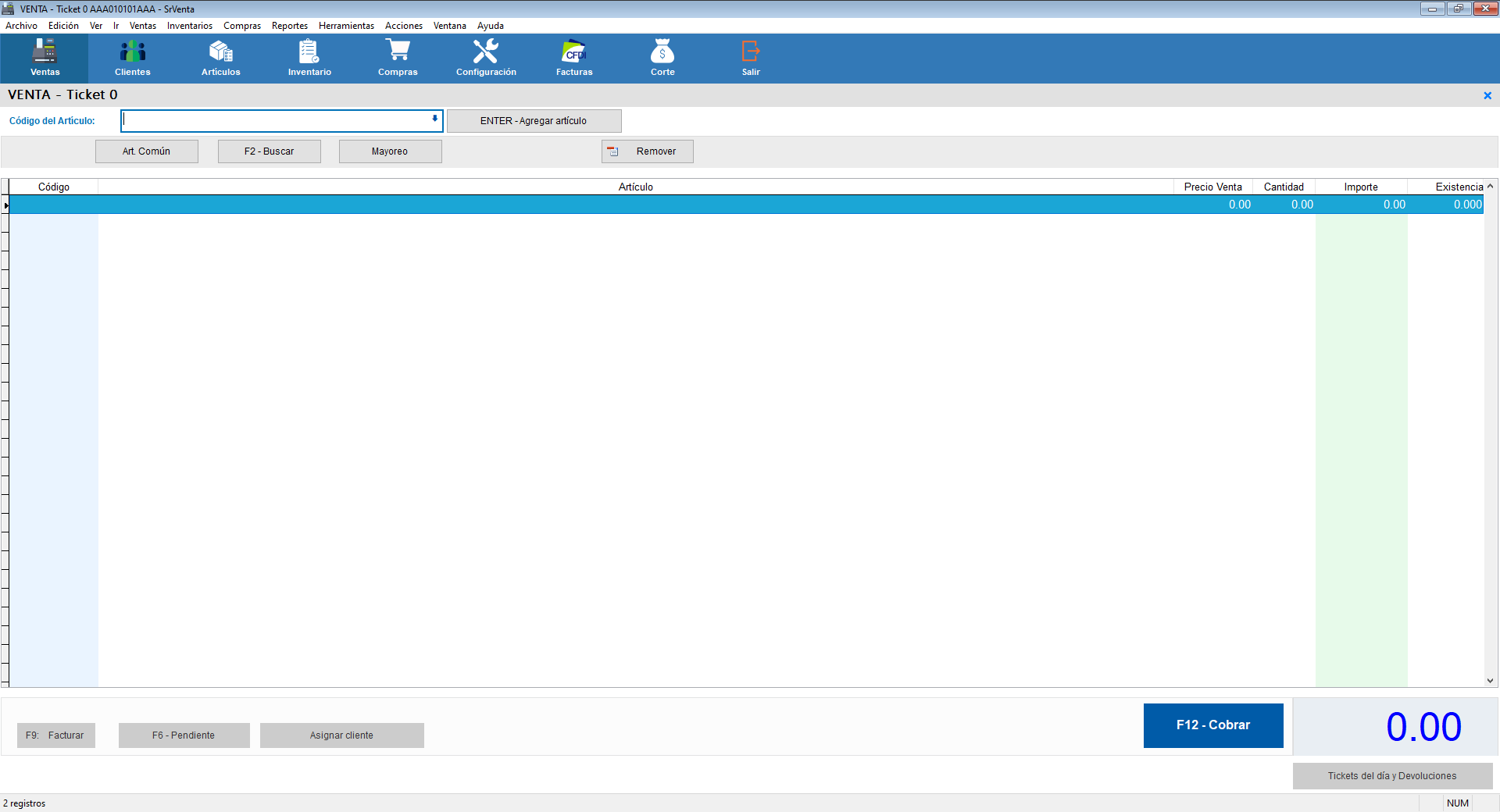Image resolution: width=1500 pixels, height=812 pixels.
Task: Restore down the SrVenta window
Action: pos(1458,9)
